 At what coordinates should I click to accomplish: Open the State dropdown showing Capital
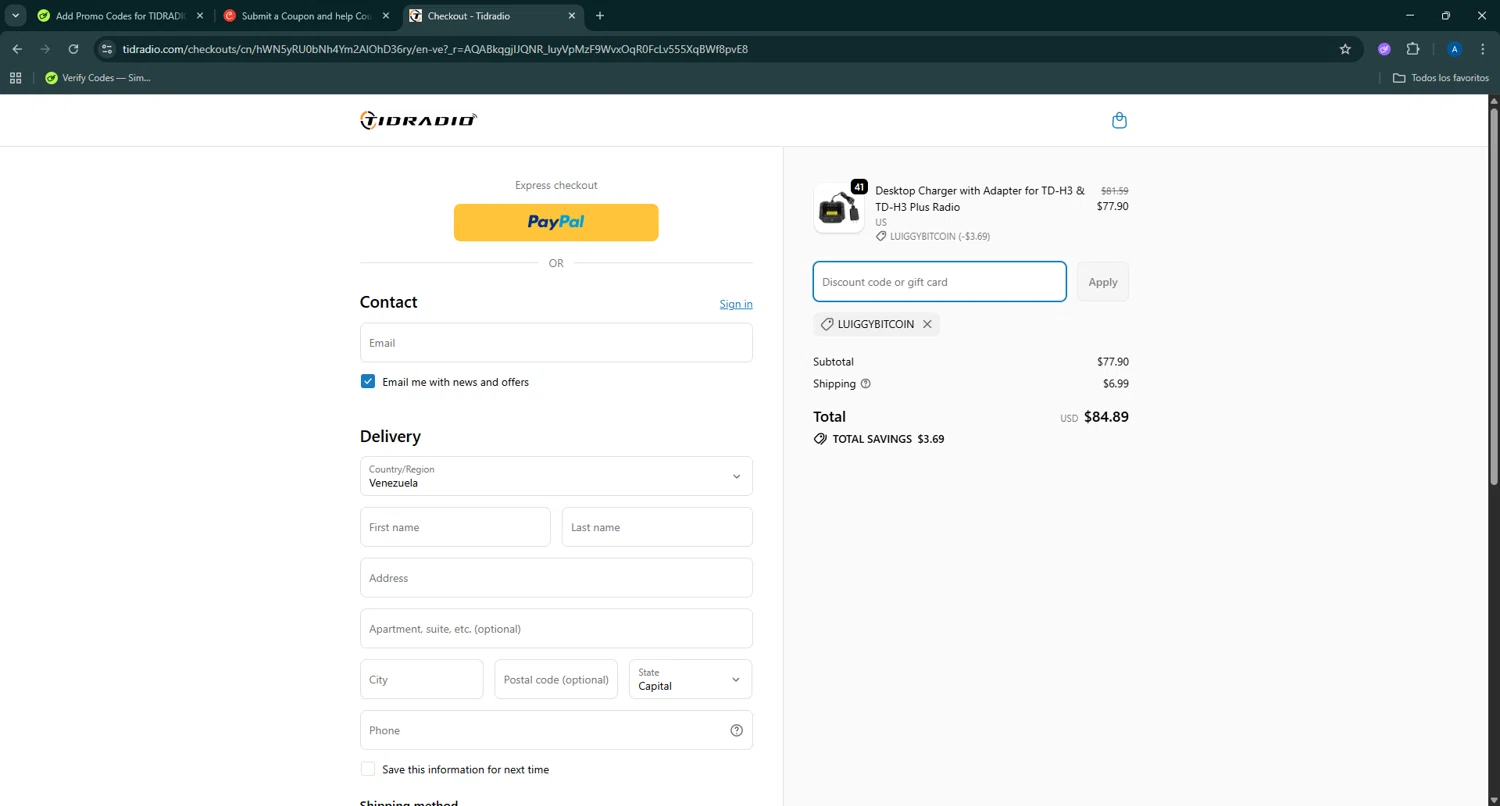[x=690, y=679]
